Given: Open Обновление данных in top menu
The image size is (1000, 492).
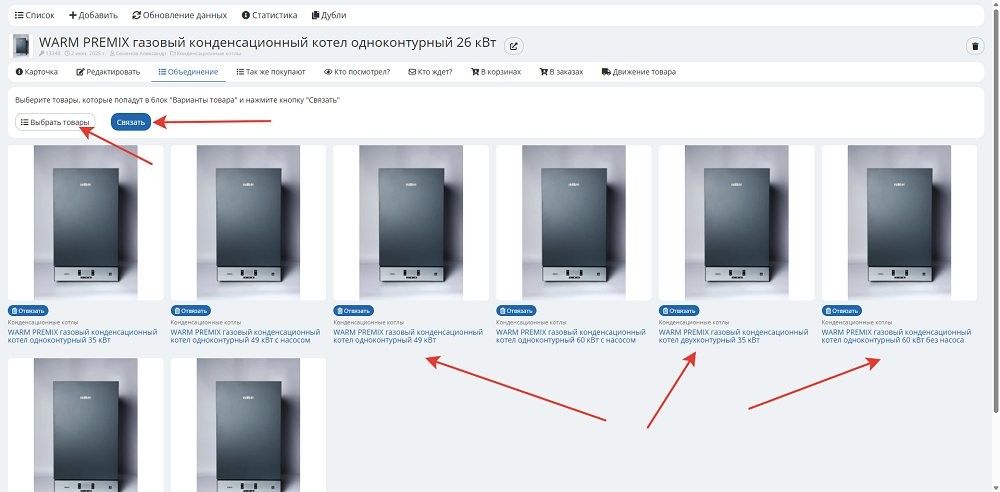Looking at the screenshot, I should pos(179,15).
